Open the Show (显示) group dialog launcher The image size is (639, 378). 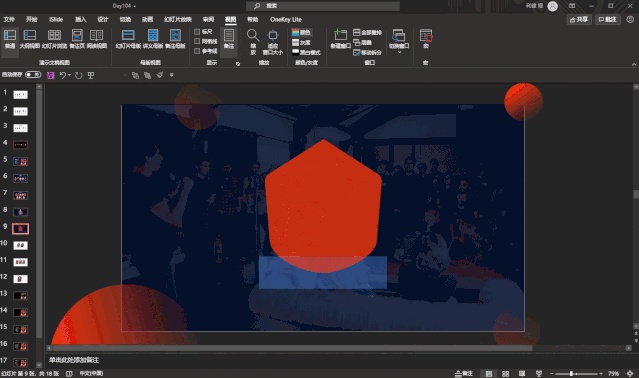[x=238, y=64]
